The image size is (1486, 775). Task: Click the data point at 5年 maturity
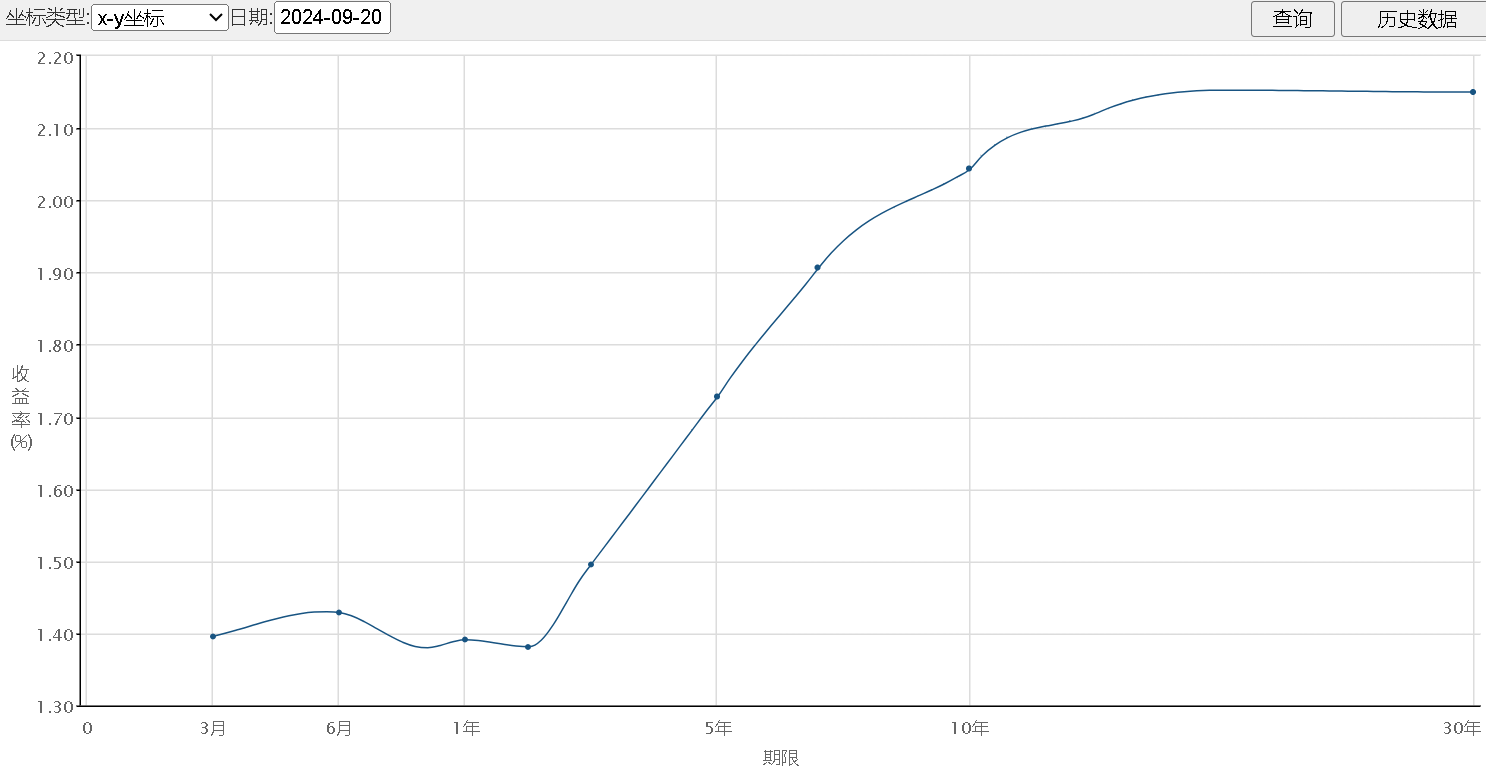[717, 397]
